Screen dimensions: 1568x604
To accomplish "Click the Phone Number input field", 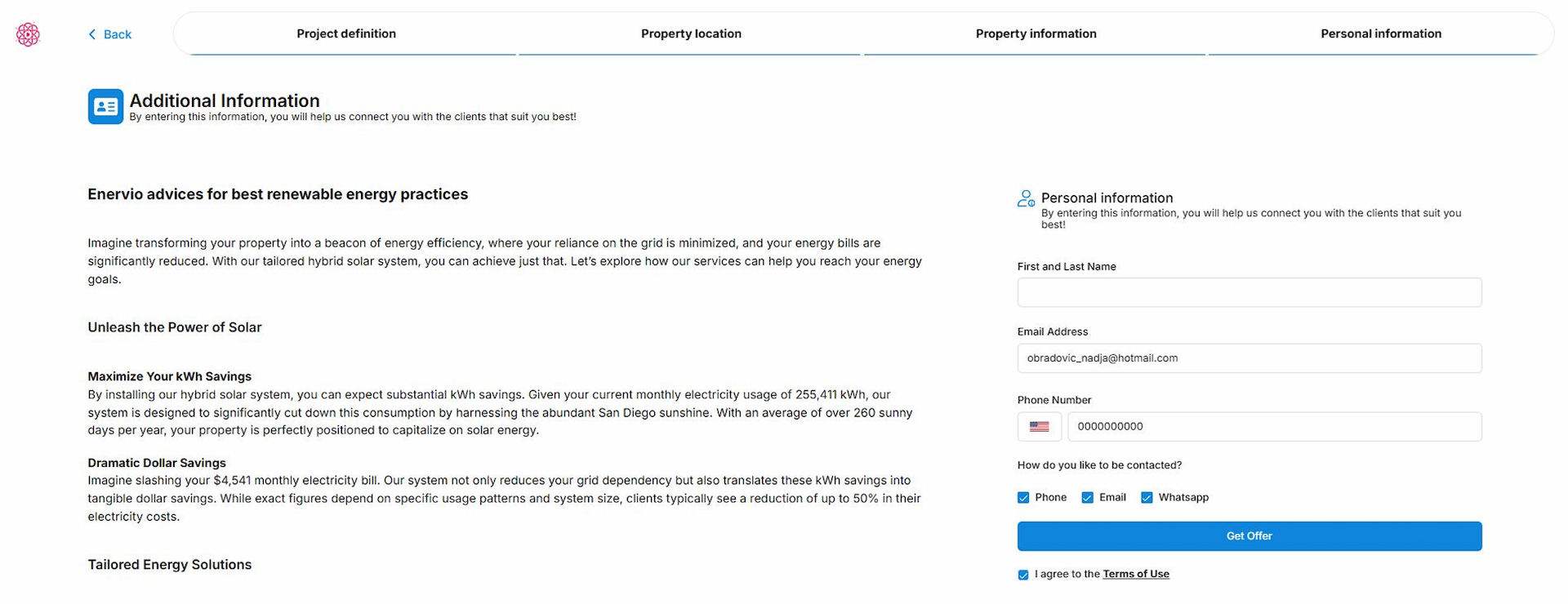I will [1274, 427].
